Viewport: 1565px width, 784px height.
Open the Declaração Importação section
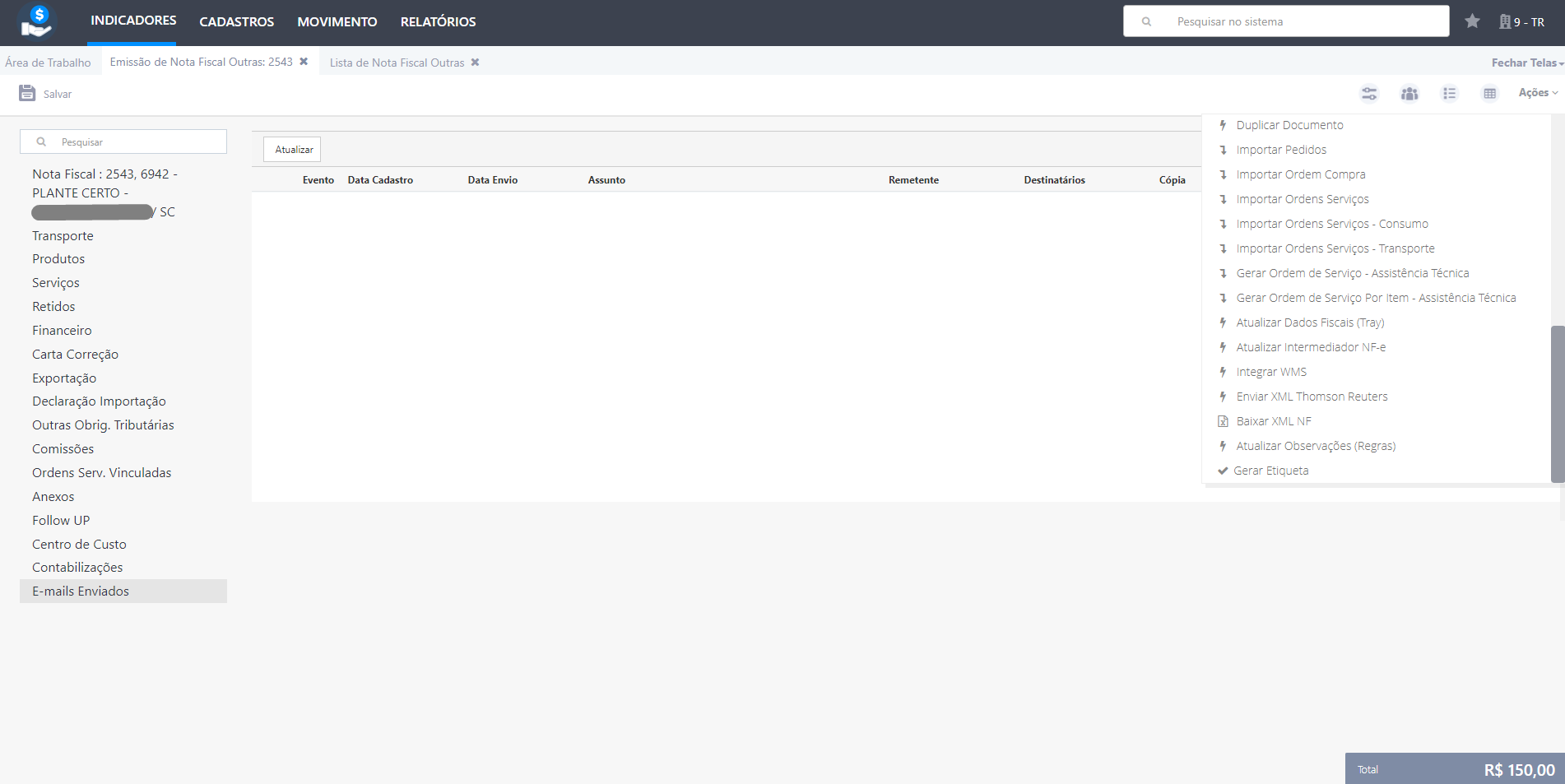(x=99, y=401)
